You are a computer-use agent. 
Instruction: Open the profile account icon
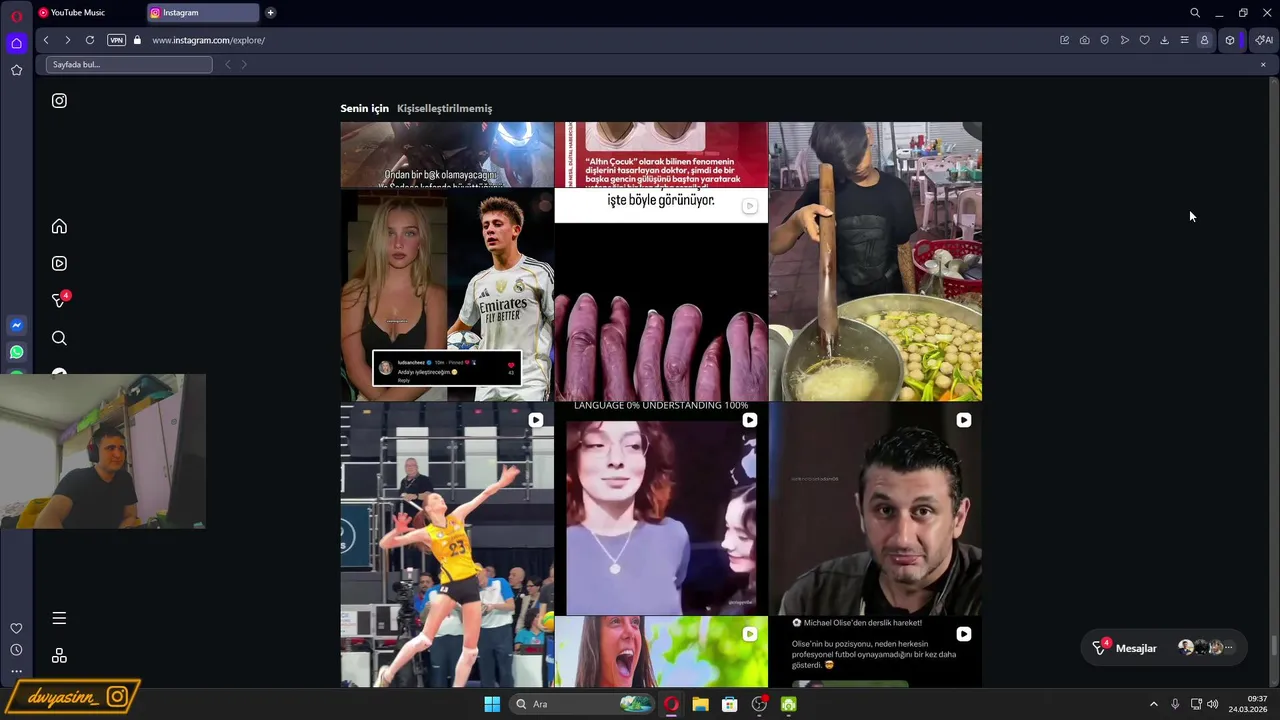click(x=1204, y=40)
